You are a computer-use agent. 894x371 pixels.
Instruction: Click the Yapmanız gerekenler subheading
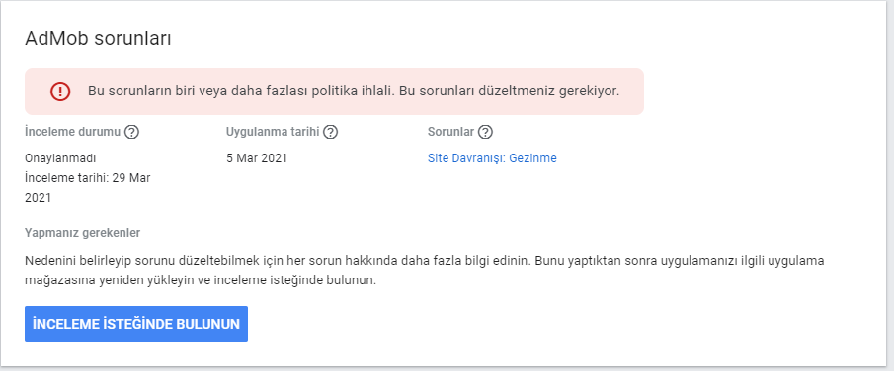[x=83, y=233]
